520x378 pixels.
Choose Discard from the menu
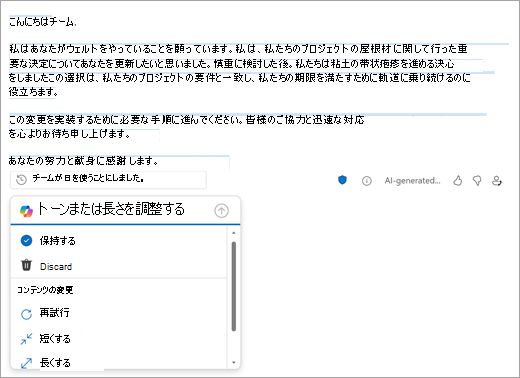119,266
